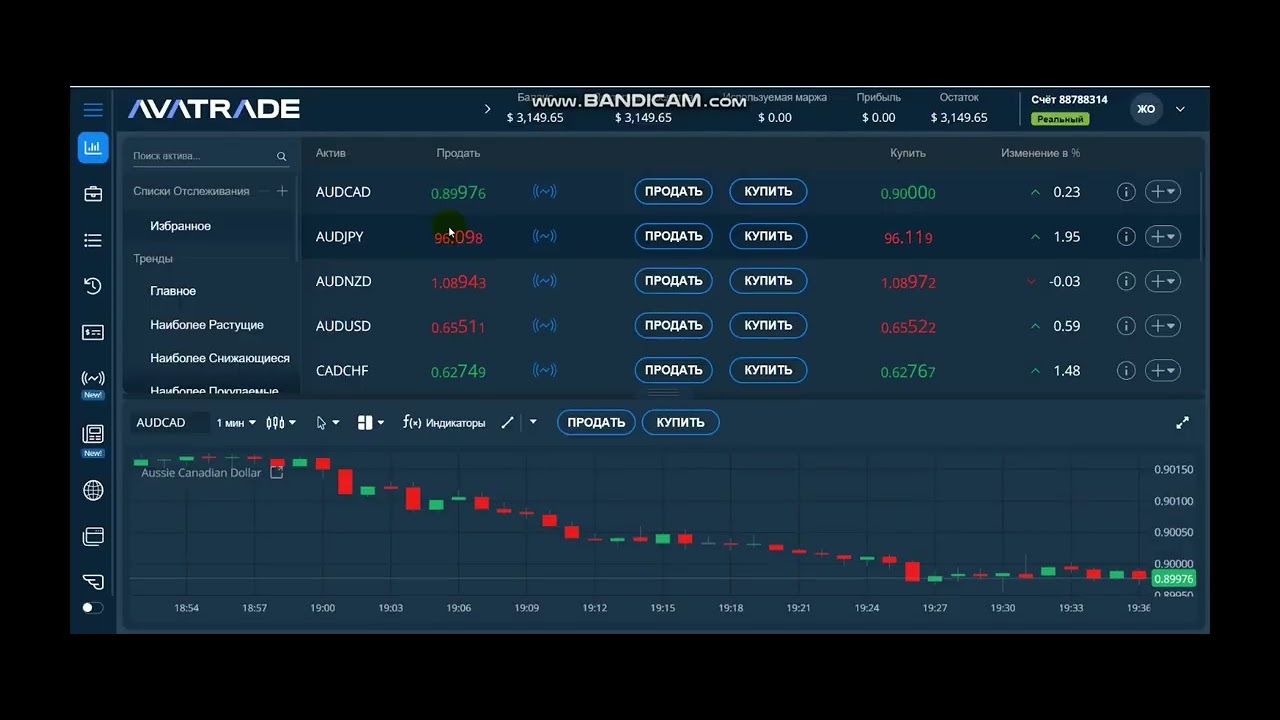Open the deposit card sidebar icon
Image resolution: width=1280 pixels, height=720 pixels.
click(x=93, y=332)
